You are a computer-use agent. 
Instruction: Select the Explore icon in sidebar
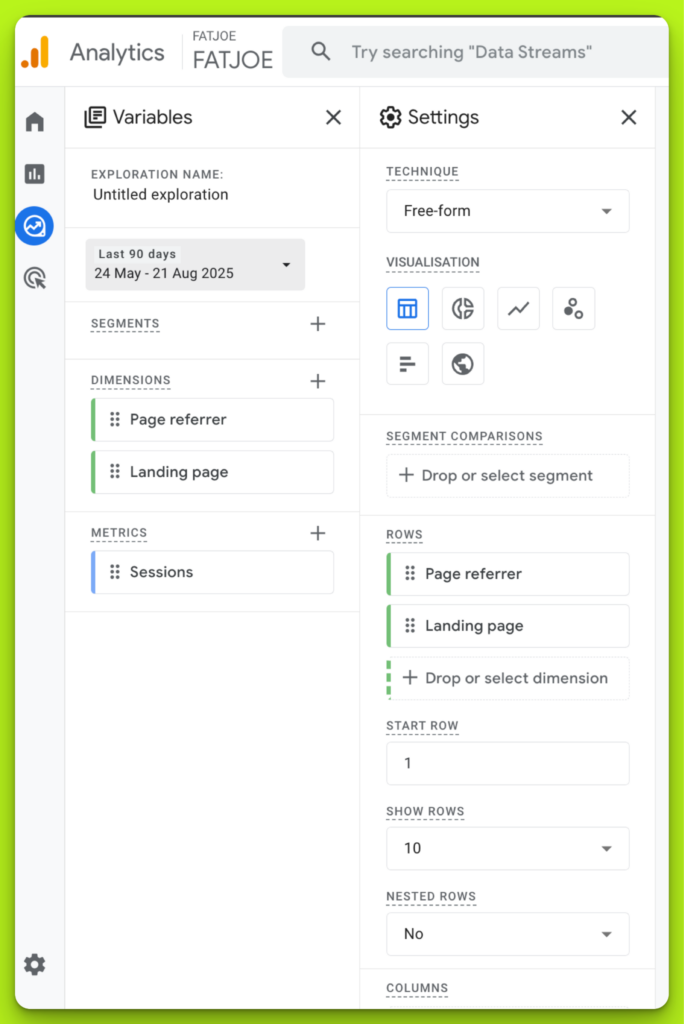pyautogui.click(x=35, y=226)
